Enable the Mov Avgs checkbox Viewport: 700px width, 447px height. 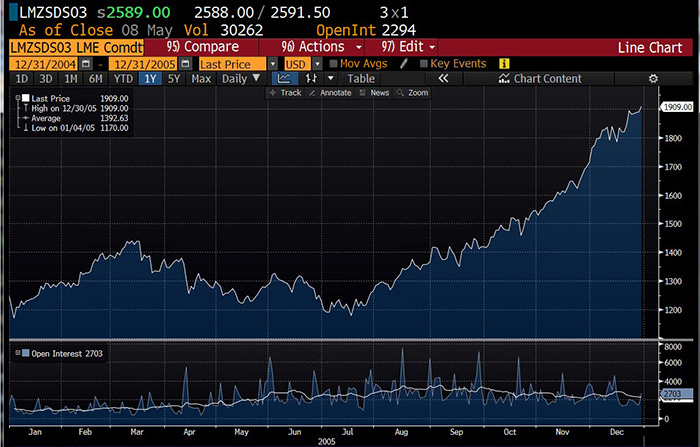[334, 63]
